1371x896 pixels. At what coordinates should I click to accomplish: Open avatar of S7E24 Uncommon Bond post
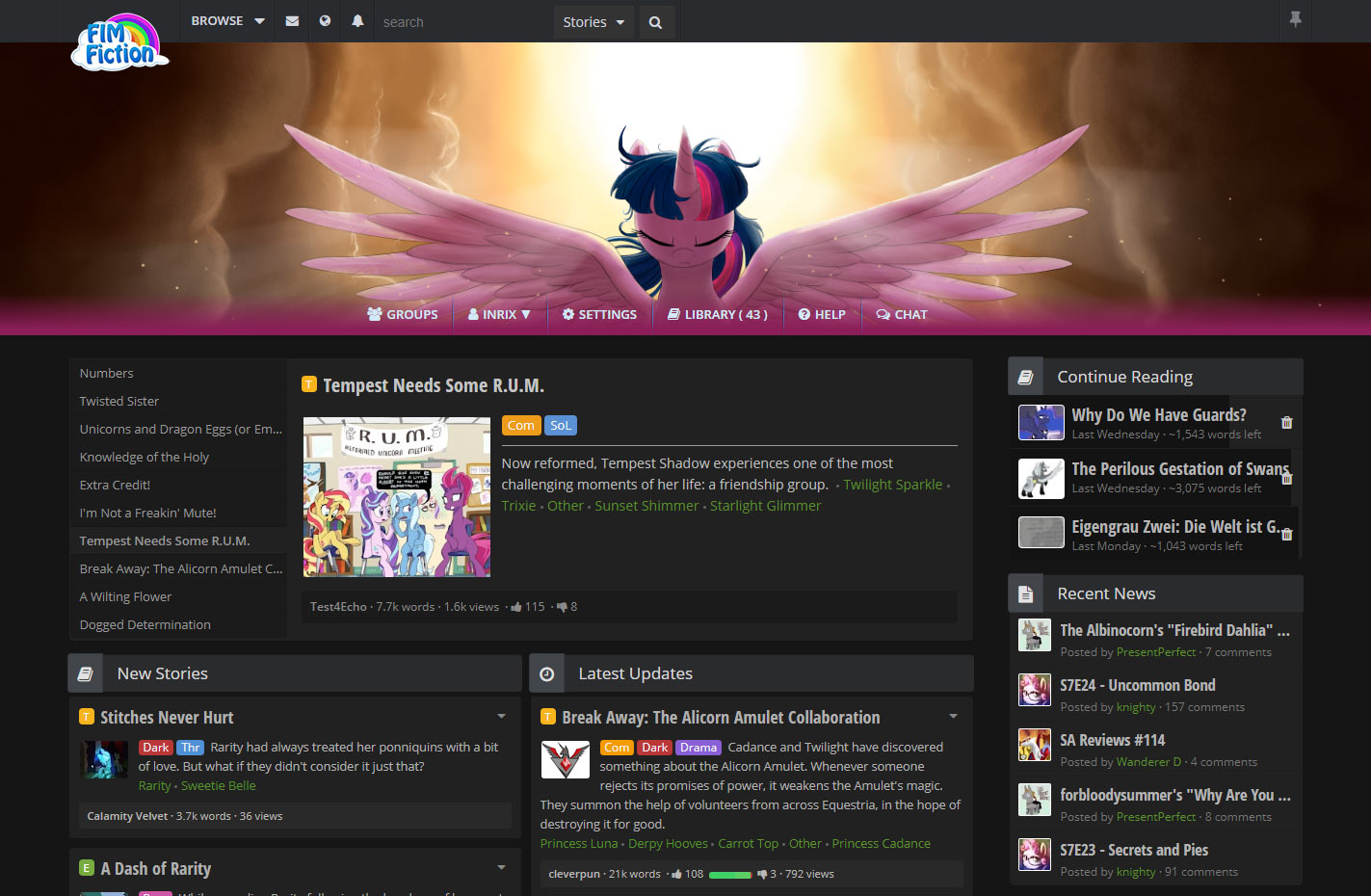(x=1035, y=690)
